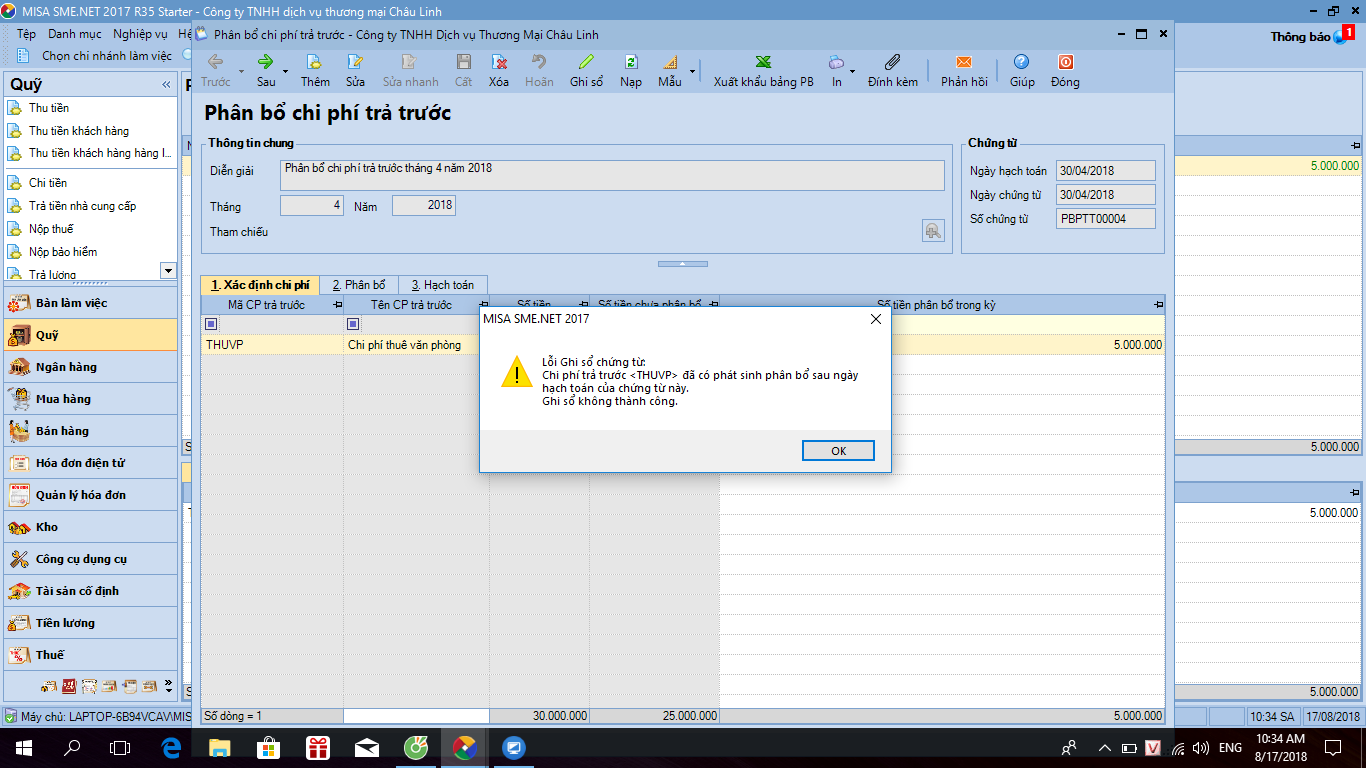Click the Tham chiếu reference picker icon
Screen dimensions: 1366x768
(933, 231)
